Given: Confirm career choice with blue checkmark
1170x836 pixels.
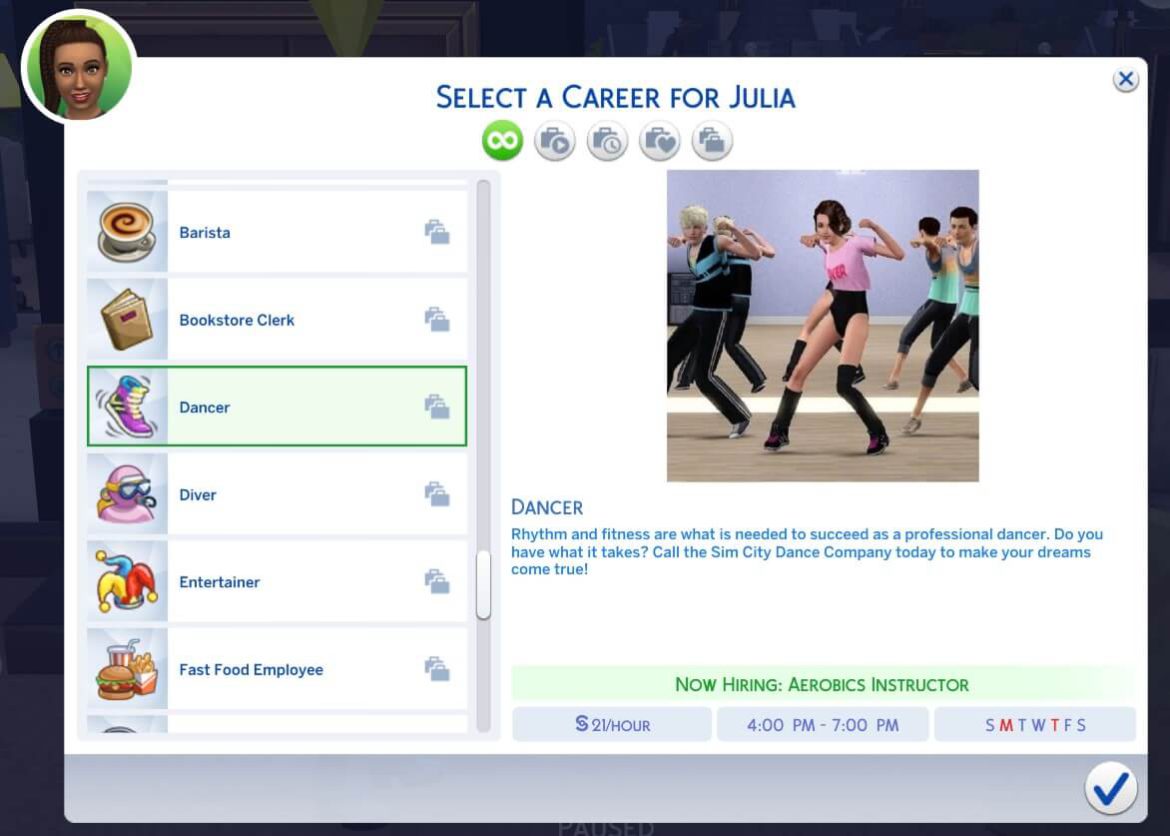Looking at the screenshot, I should point(1110,788).
